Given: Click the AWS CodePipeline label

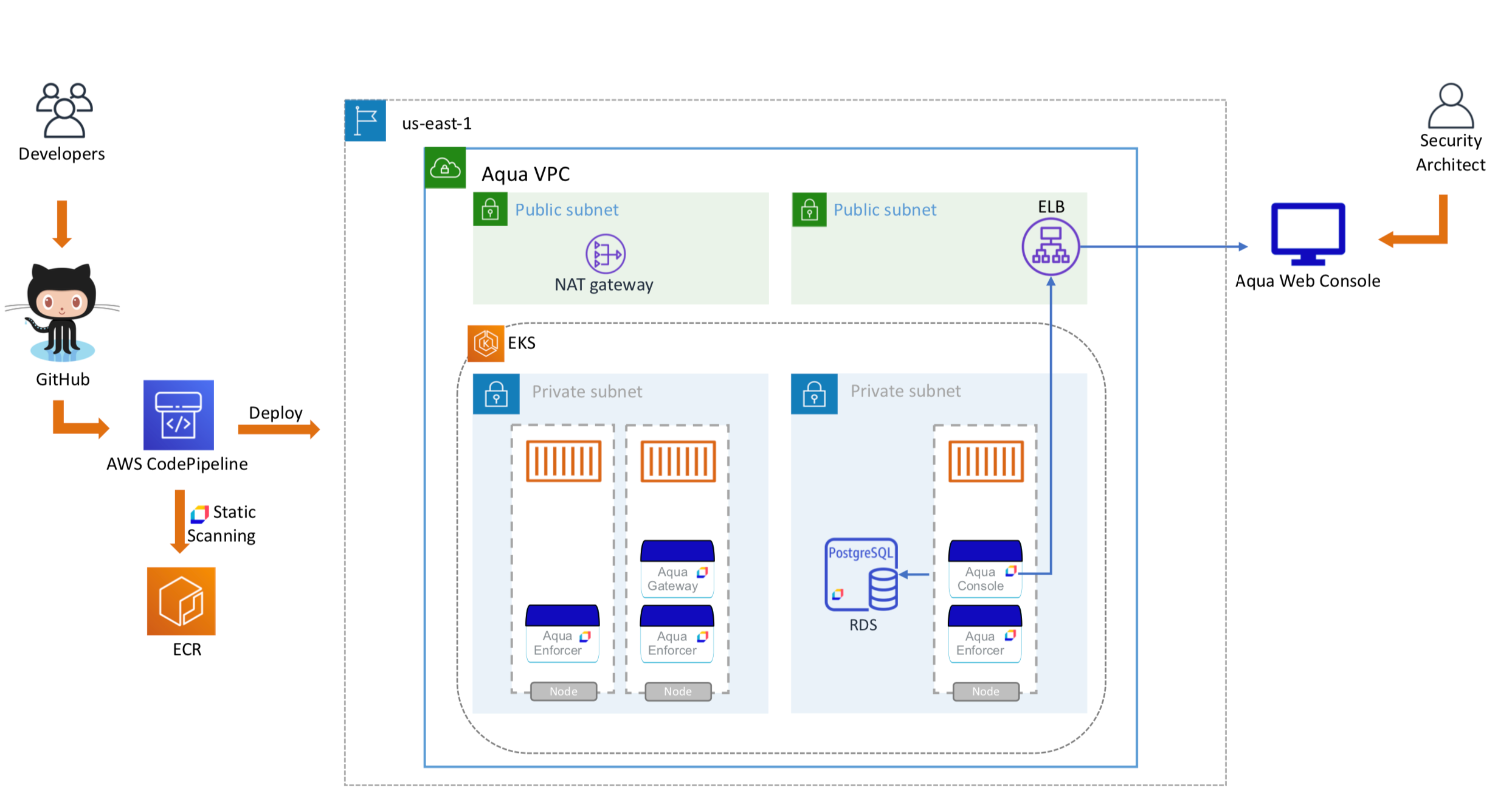Looking at the screenshot, I should [x=177, y=464].
